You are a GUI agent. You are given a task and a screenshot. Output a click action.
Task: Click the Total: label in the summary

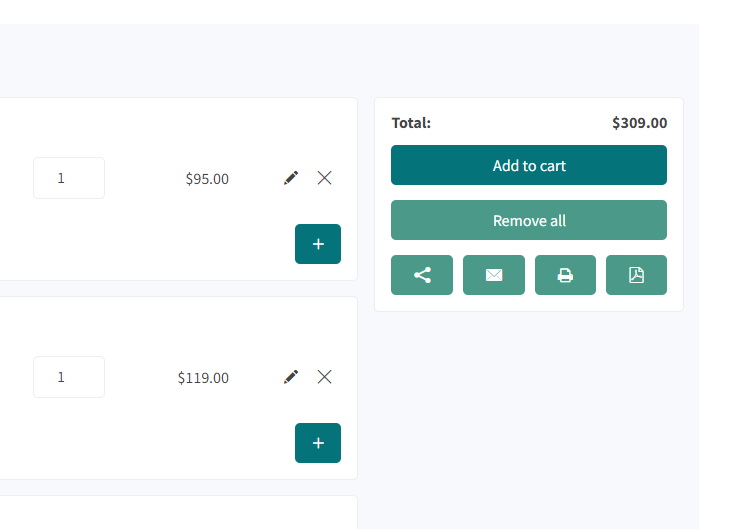click(x=411, y=123)
